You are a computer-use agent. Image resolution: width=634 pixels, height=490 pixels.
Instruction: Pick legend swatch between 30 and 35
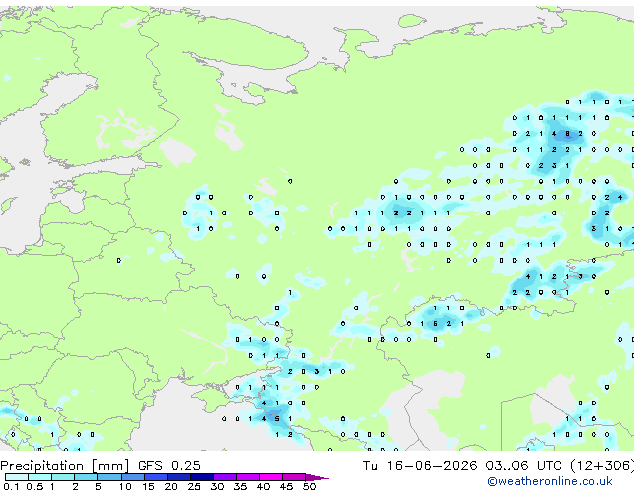[225, 477]
